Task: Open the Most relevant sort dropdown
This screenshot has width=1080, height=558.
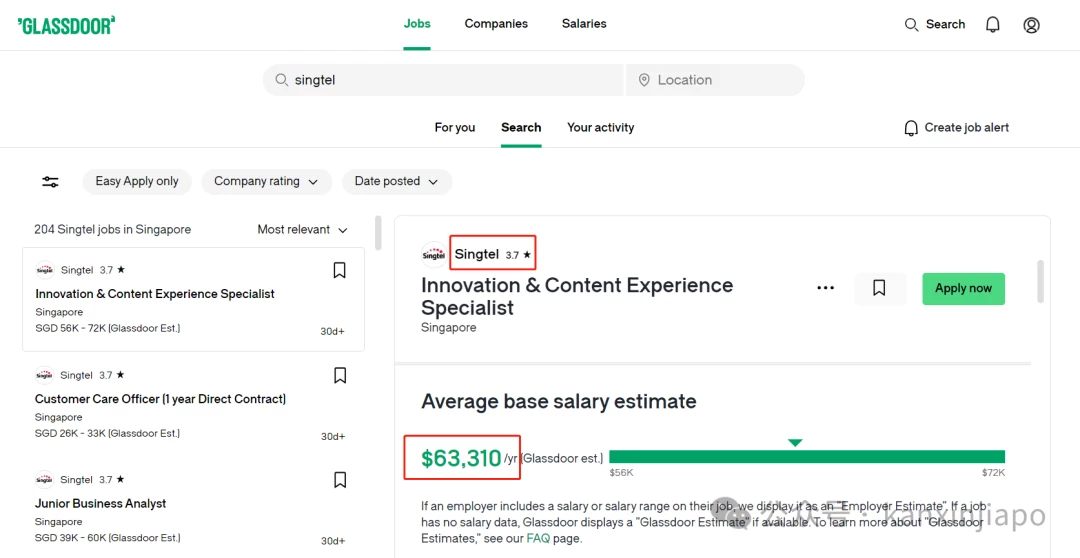Action: coord(302,229)
